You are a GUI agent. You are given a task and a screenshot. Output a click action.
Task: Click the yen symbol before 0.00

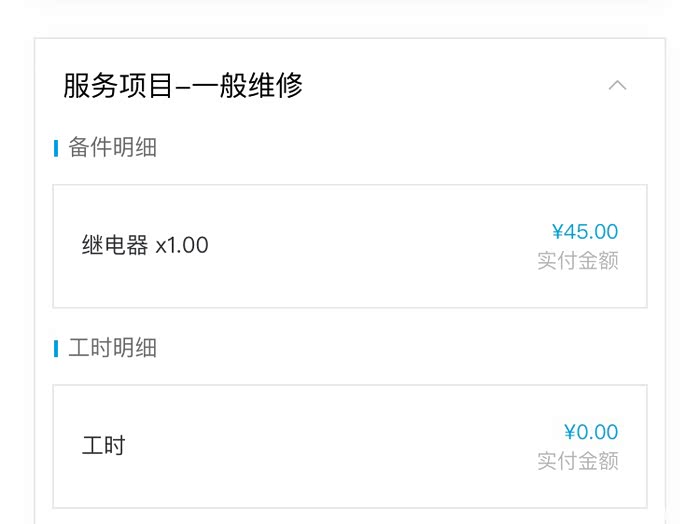(570, 433)
